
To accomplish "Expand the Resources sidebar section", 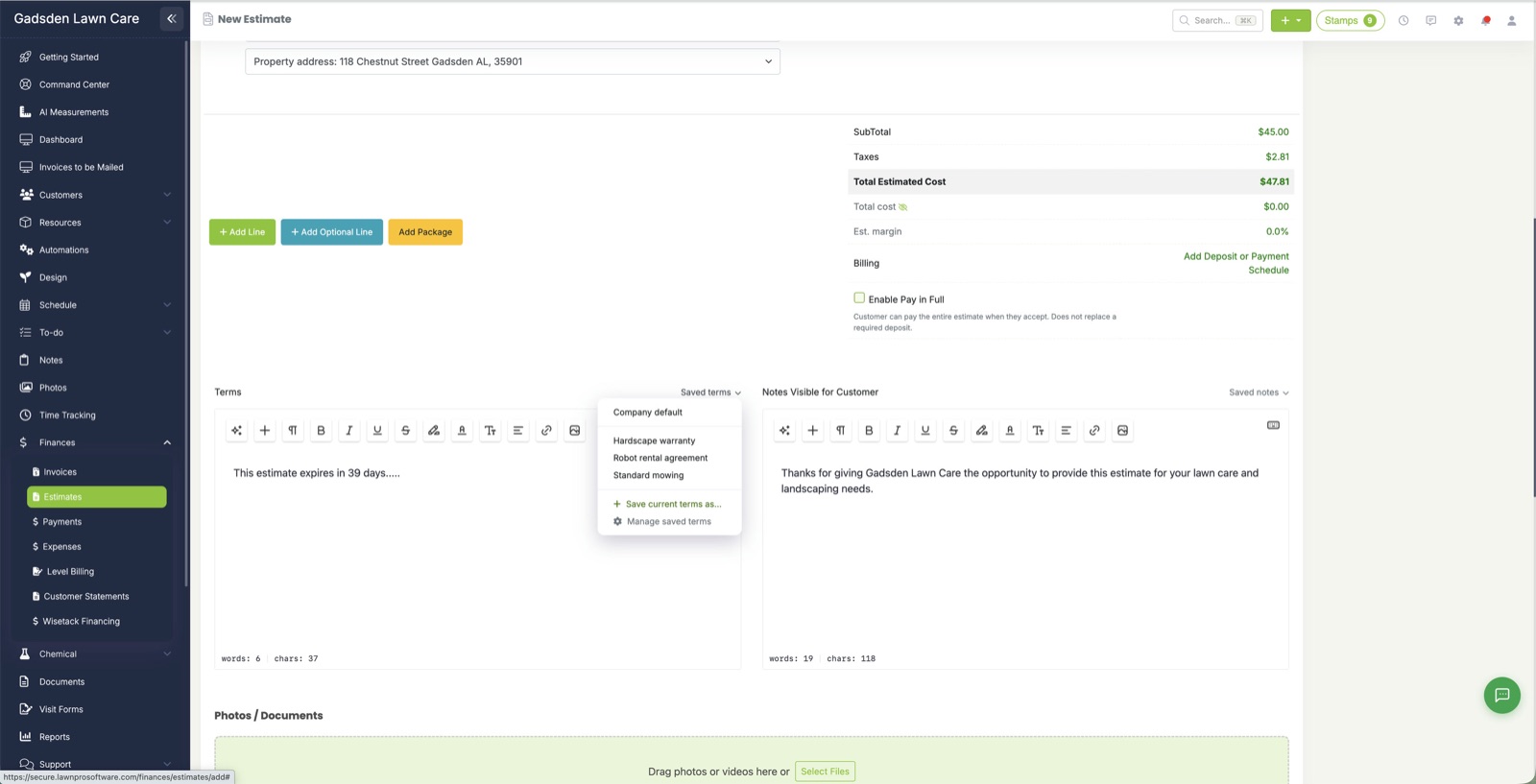I will click(x=96, y=223).
